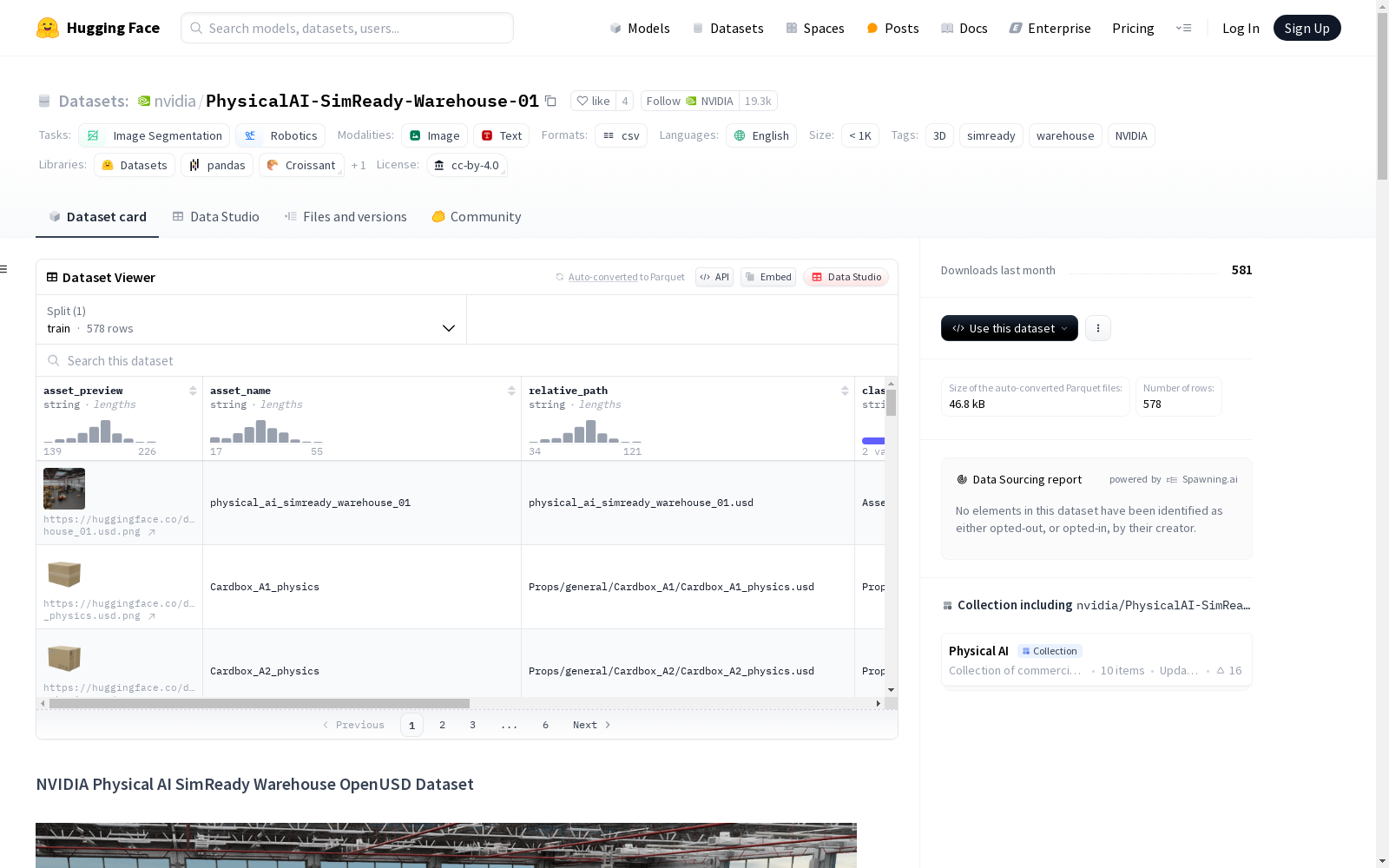
Task: Go to page 3 of the dataset
Action: [x=472, y=725]
